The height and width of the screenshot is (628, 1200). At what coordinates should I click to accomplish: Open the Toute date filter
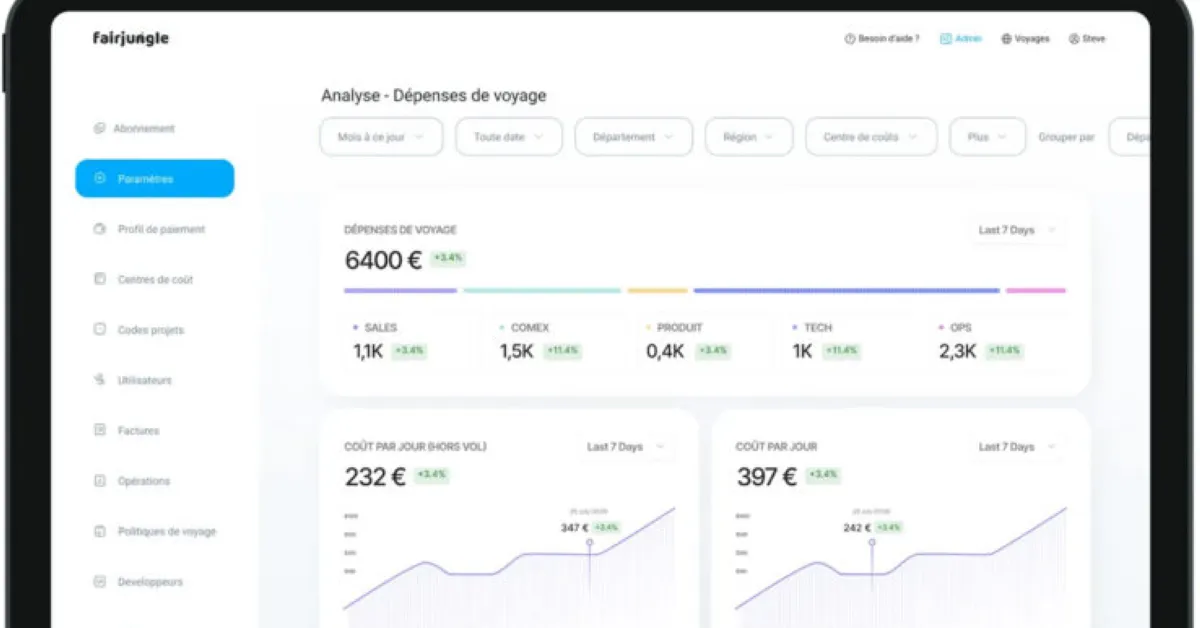click(x=509, y=137)
